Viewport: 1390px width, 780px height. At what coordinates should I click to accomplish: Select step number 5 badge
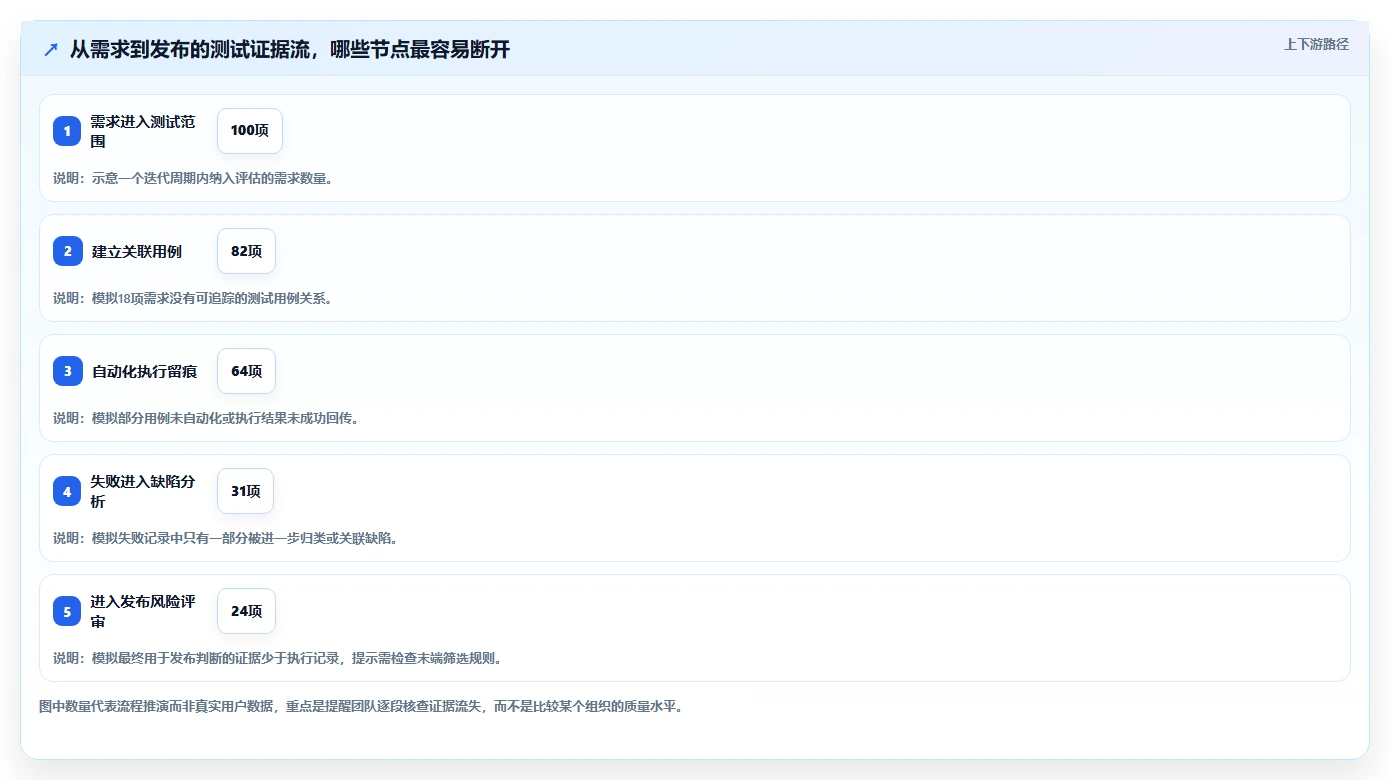(67, 611)
